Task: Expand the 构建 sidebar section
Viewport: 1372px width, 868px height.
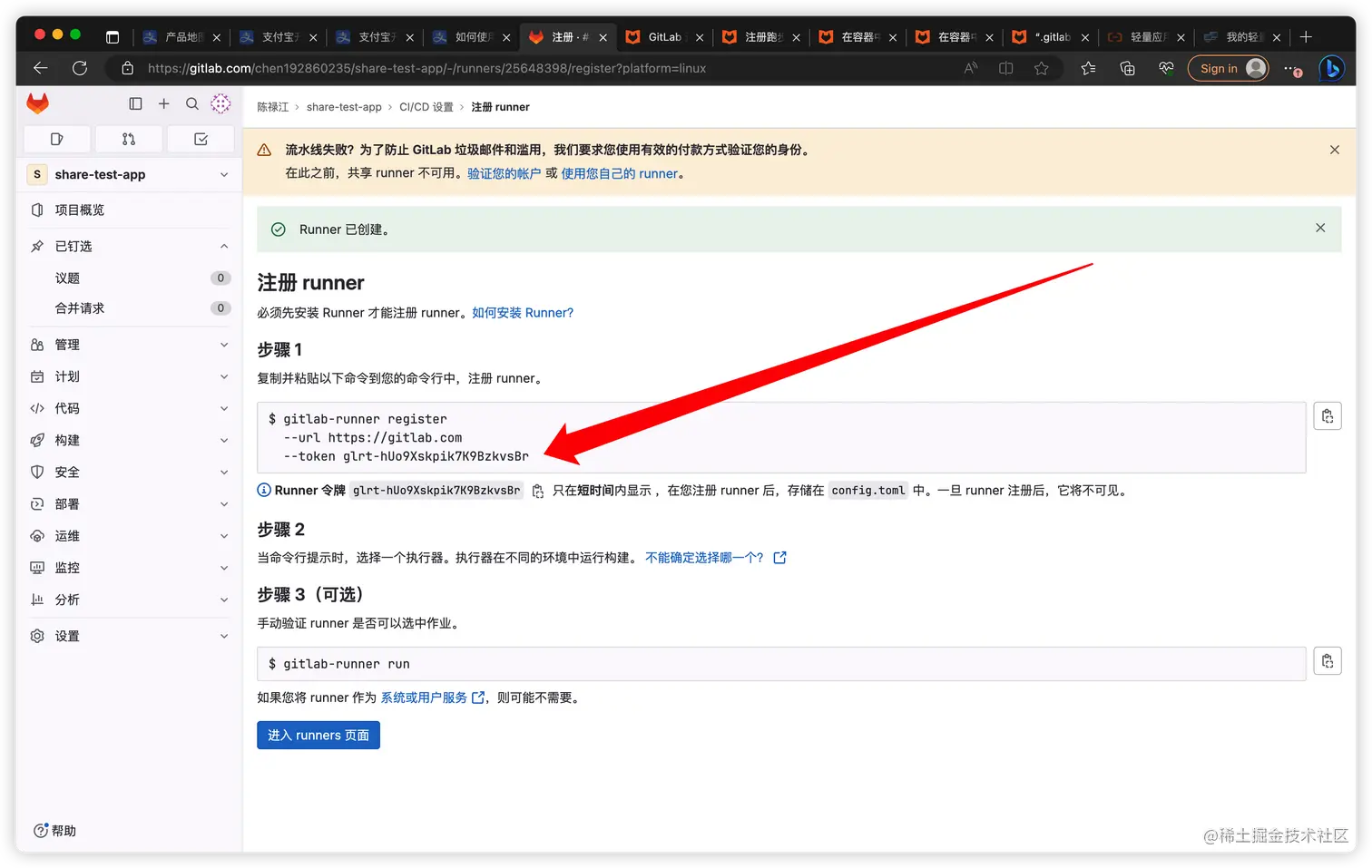Action: (x=129, y=440)
